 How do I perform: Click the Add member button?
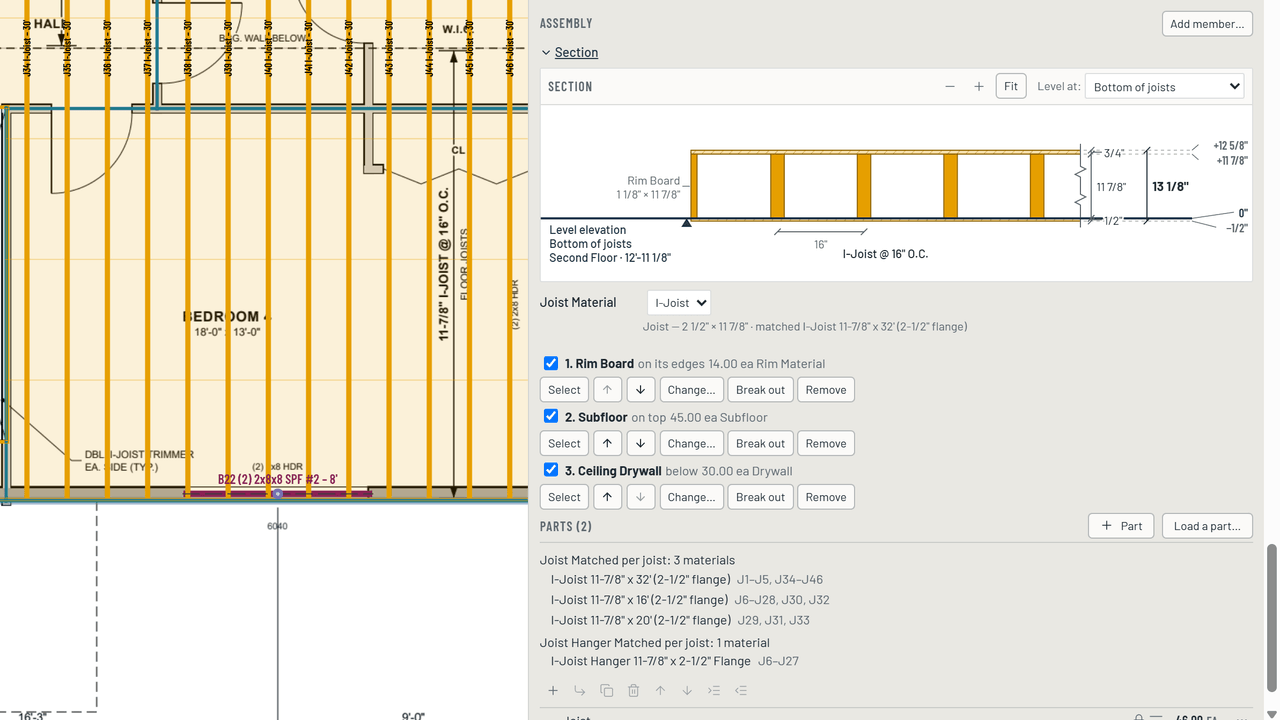[x=1207, y=24]
